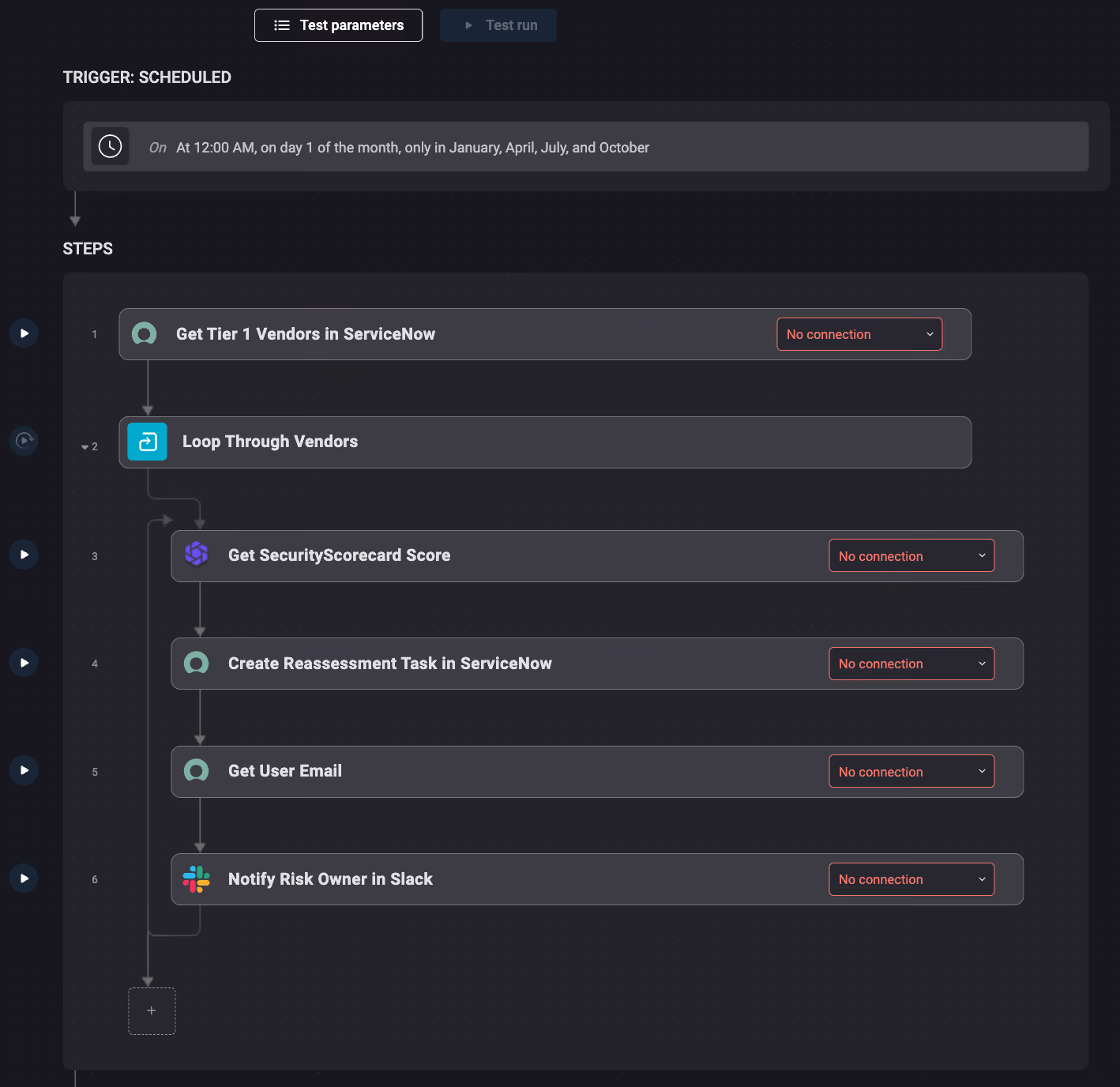
Task: Click ServiceNow icon on Create Reassessment Task
Action: click(196, 663)
